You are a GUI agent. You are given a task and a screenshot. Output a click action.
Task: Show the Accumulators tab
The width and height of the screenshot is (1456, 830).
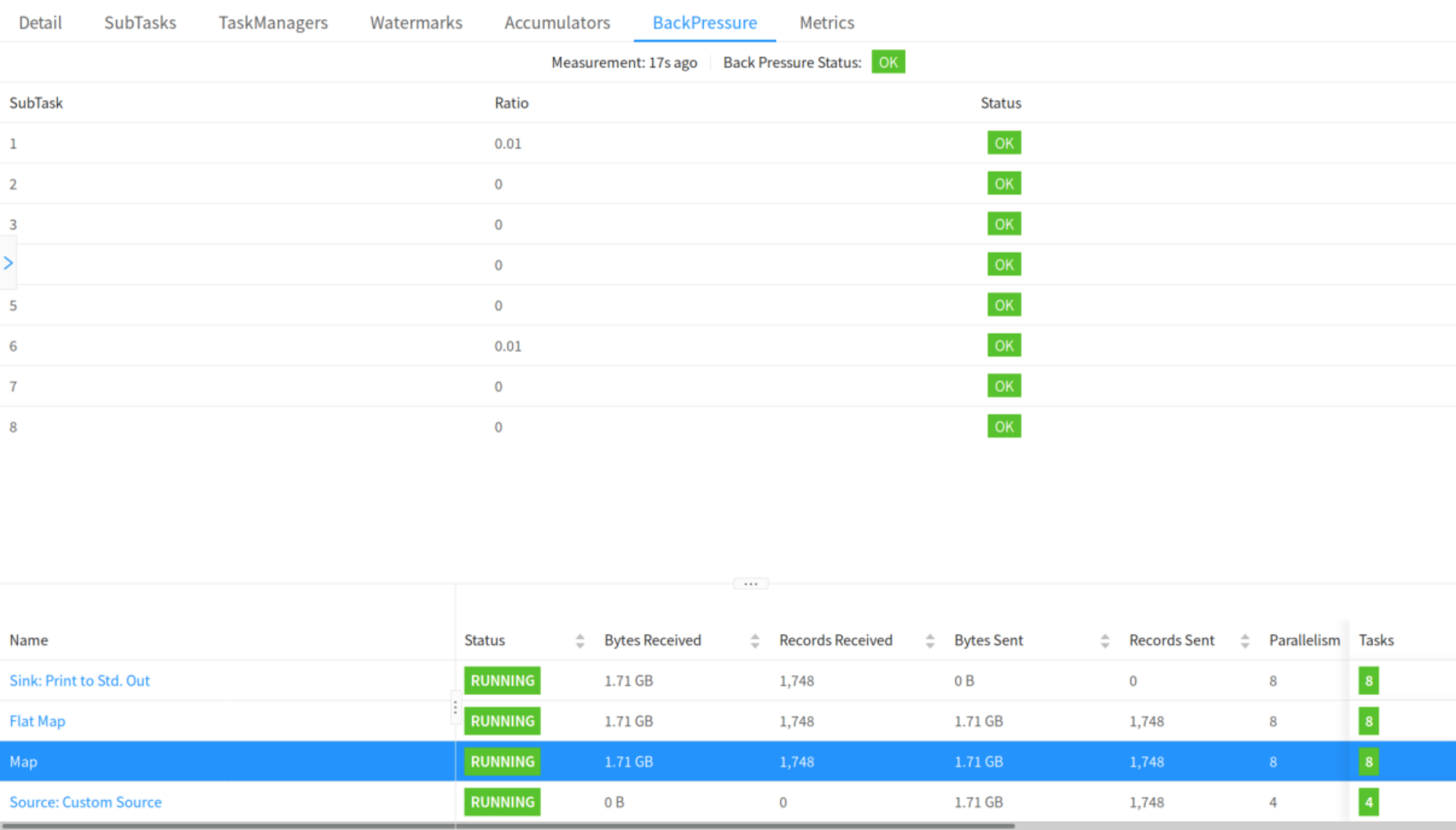[x=557, y=22]
